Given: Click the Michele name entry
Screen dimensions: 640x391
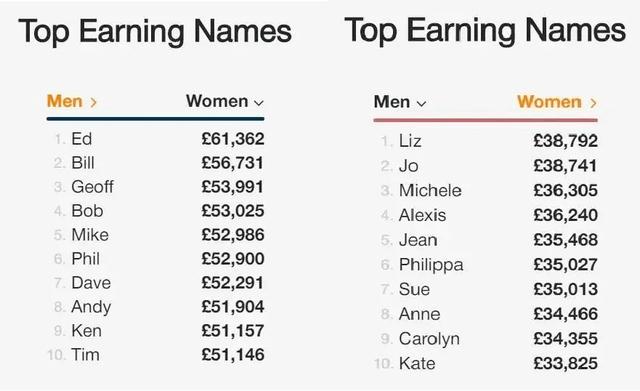Looking at the screenshot, I should (x=430, y=191).
